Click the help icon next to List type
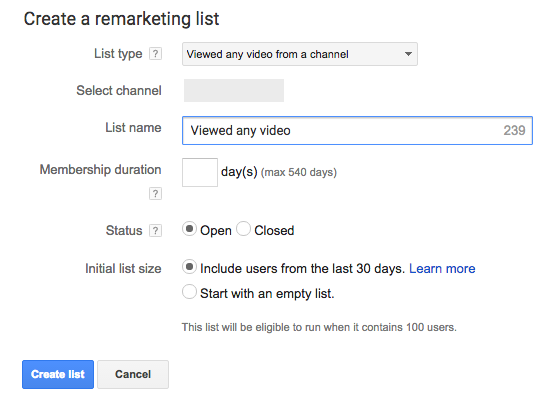Image resolution: width=544 pixels, height=405 pixels. click(x=155, y=54)
